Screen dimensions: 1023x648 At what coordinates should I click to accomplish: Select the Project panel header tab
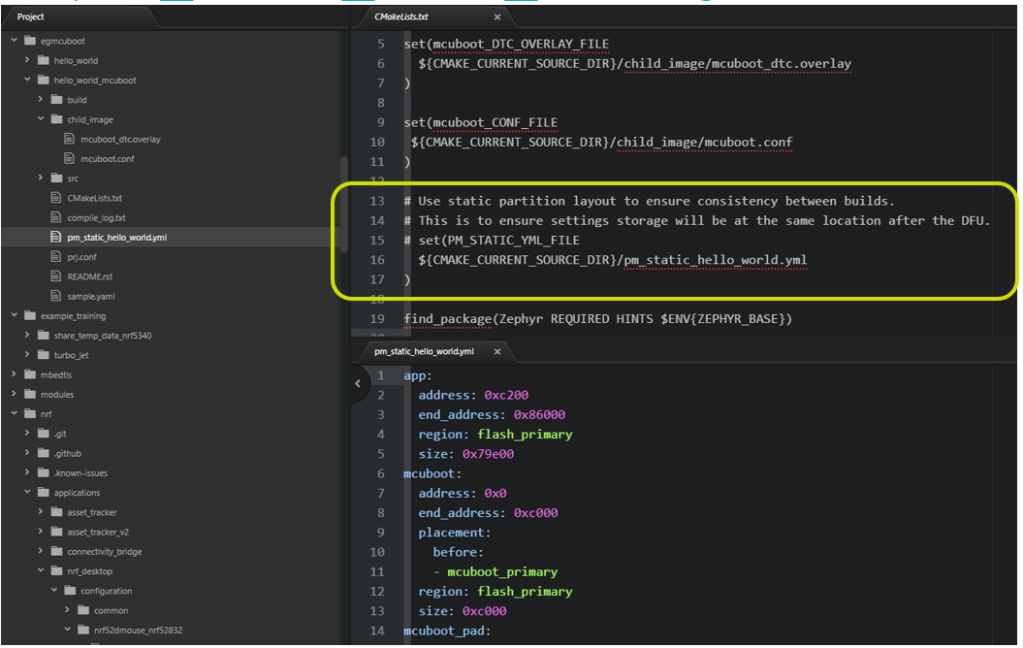31,17
